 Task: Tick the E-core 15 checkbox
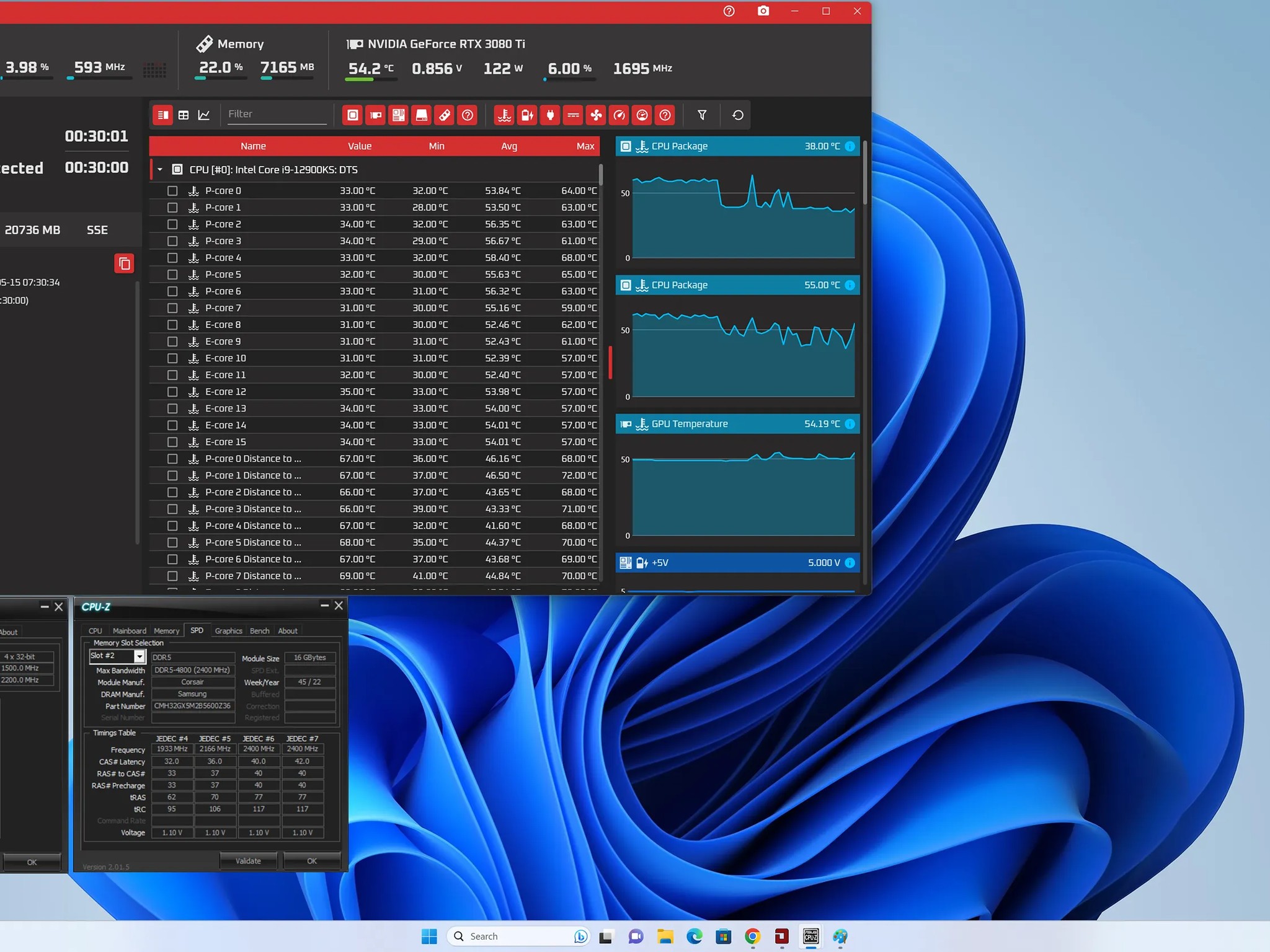click(172, 442)
